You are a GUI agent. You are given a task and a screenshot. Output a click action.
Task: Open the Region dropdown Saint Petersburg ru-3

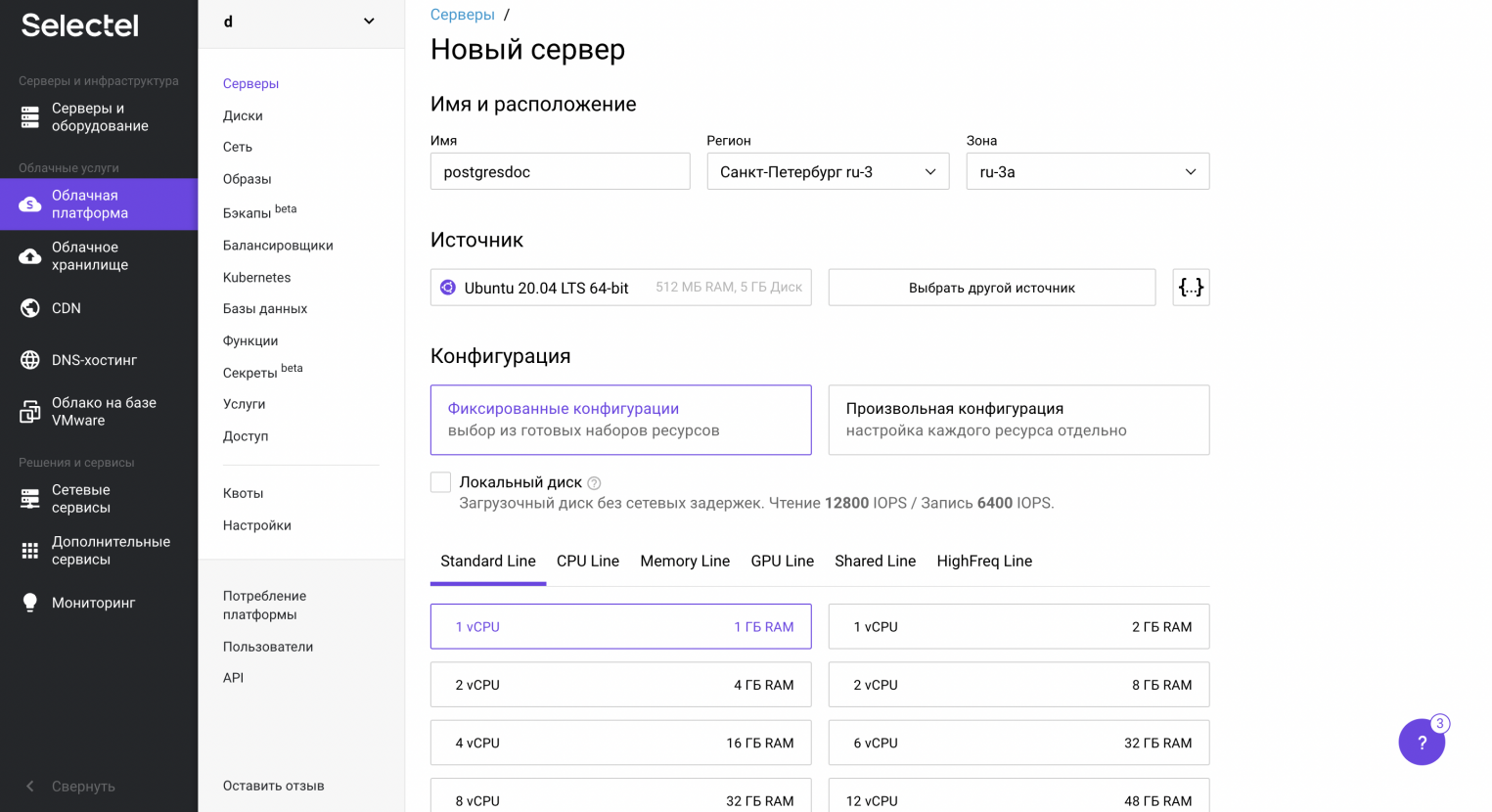coord(828,171)
